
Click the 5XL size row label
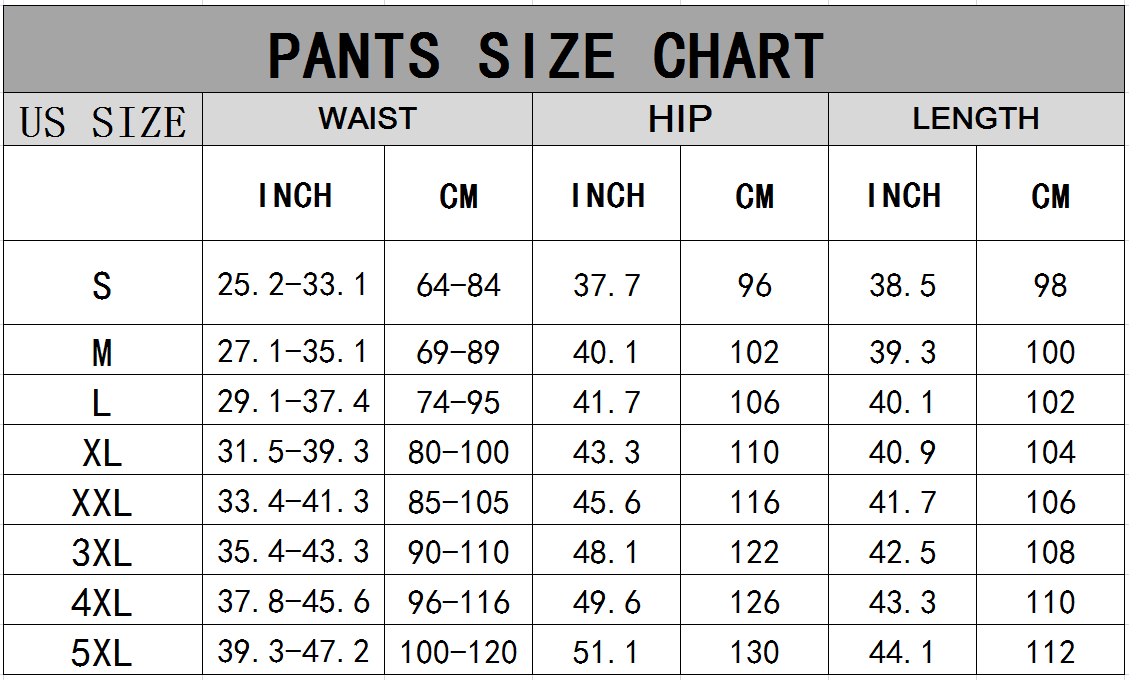click(102, 654)
